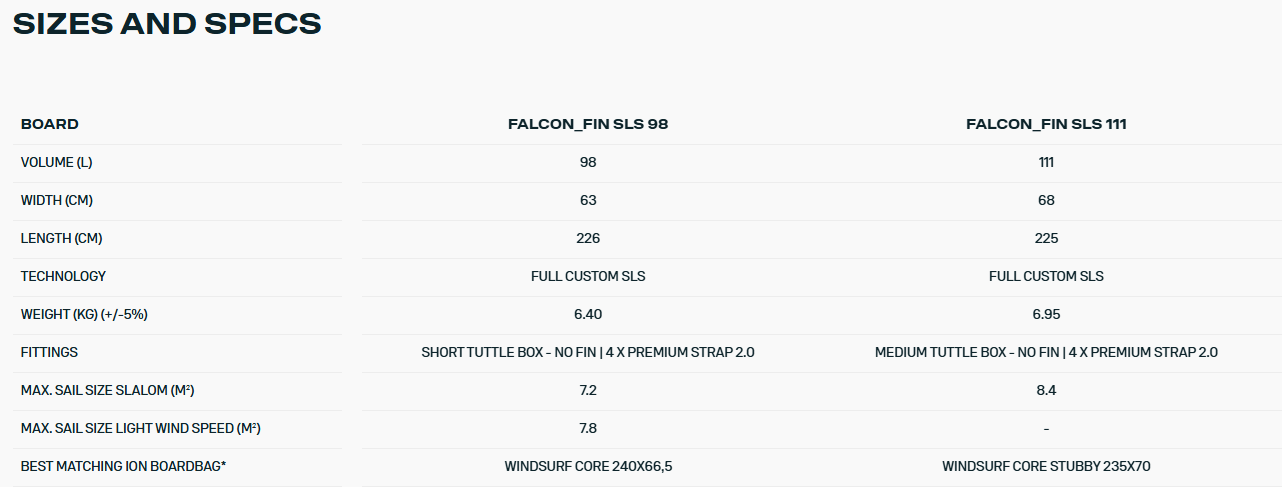Select the Short Tuttle Box fittings cell
This screenshot has height=487, width=1282.
coord(588,352)
